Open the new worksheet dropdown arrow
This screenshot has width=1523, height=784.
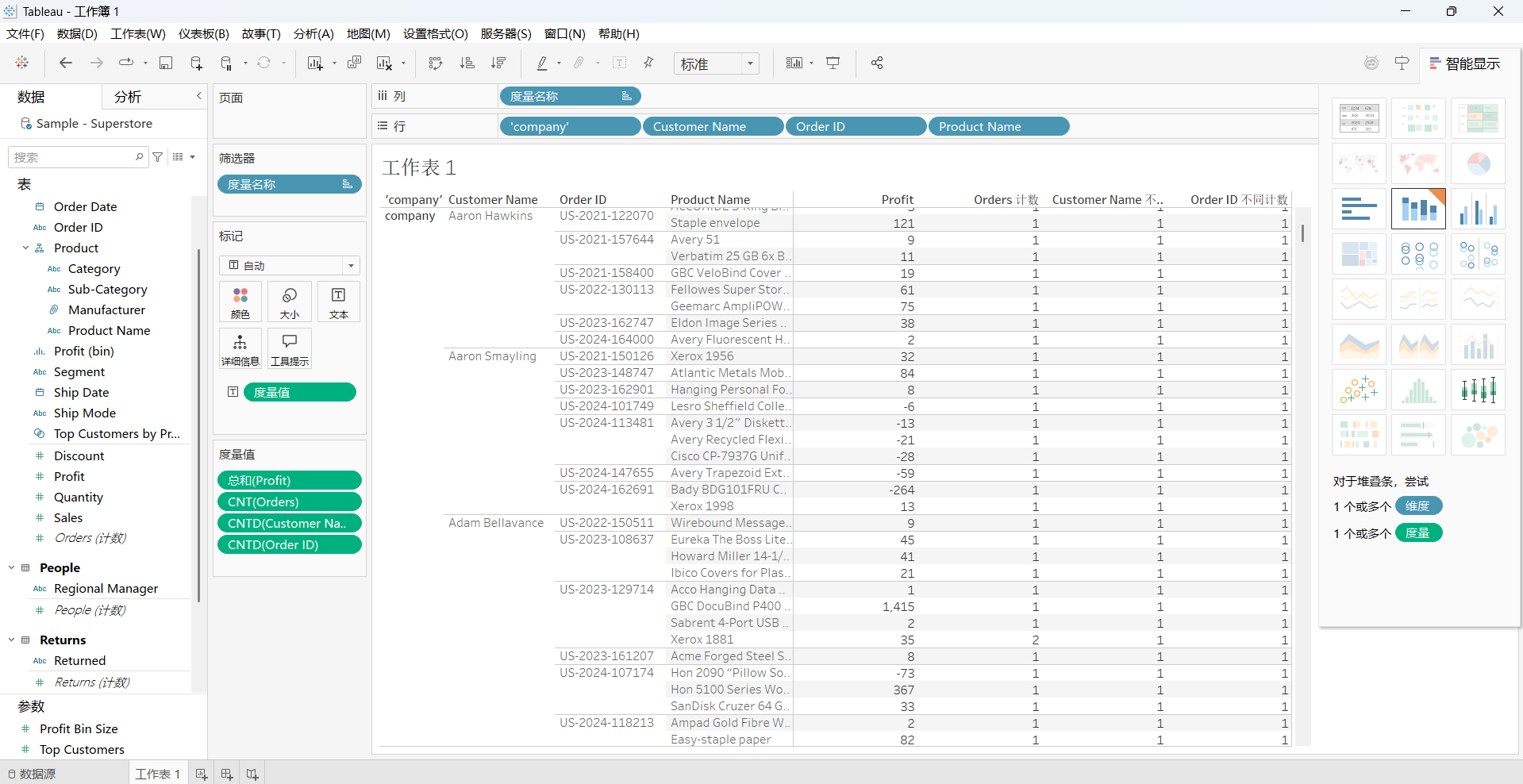point(334,63)
